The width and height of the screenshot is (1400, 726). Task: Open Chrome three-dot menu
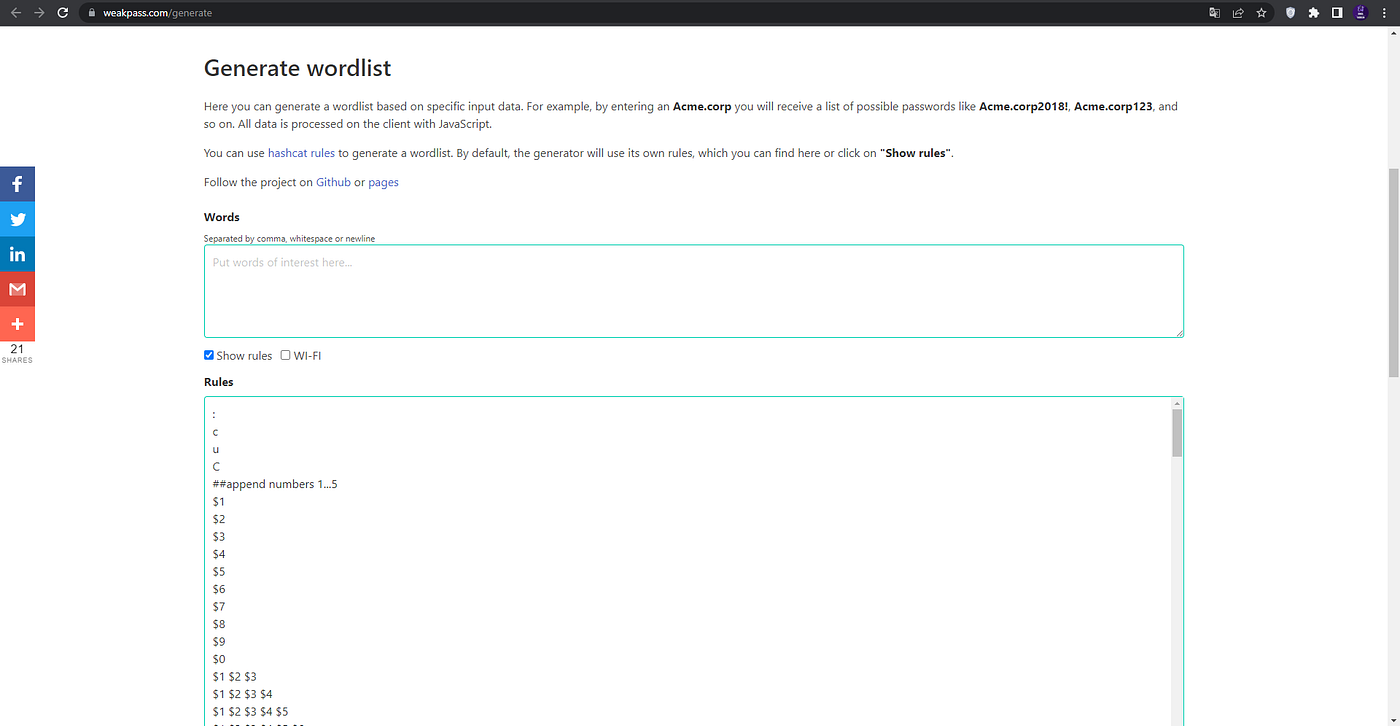click(1385, 13)
